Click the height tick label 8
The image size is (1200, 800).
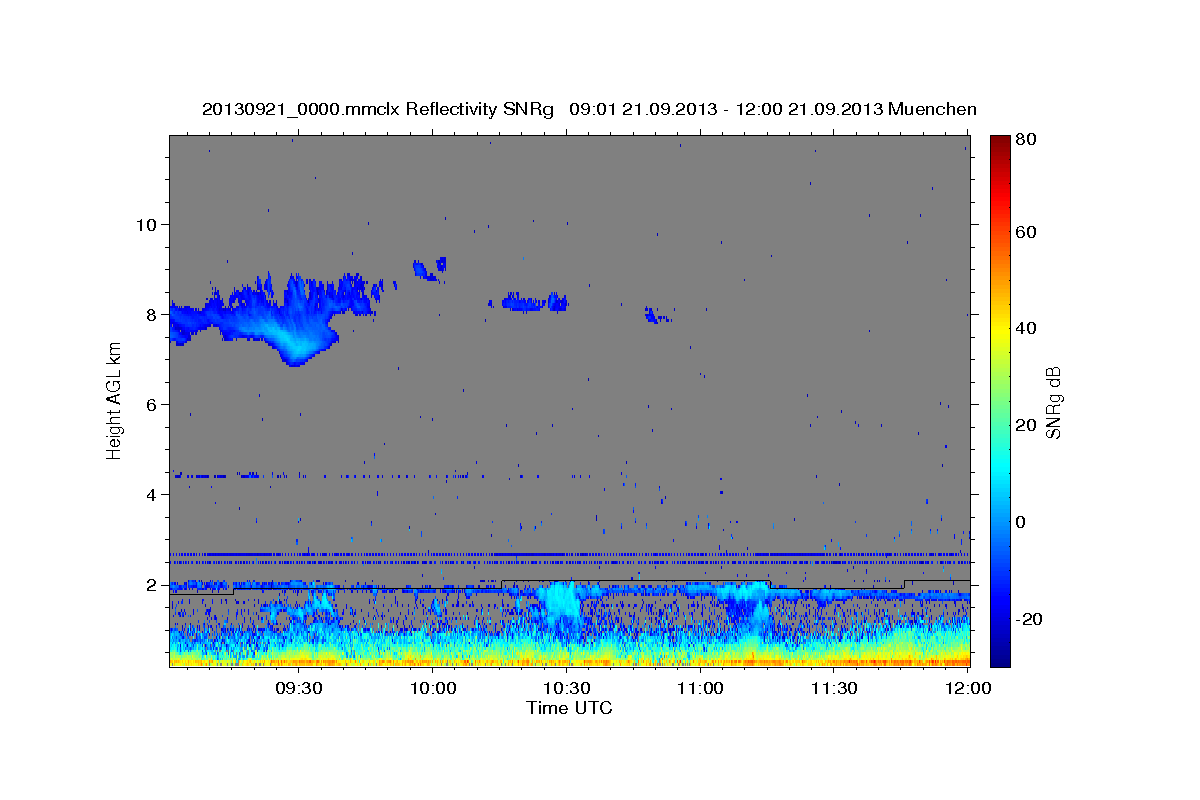[152, 314]
